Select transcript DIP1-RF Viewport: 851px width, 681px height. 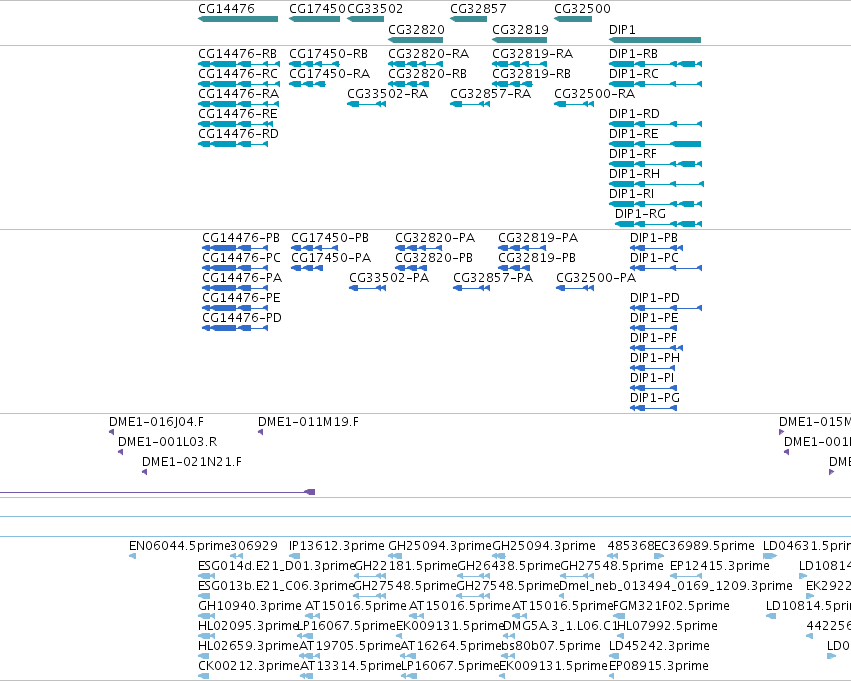click(655, 164)
